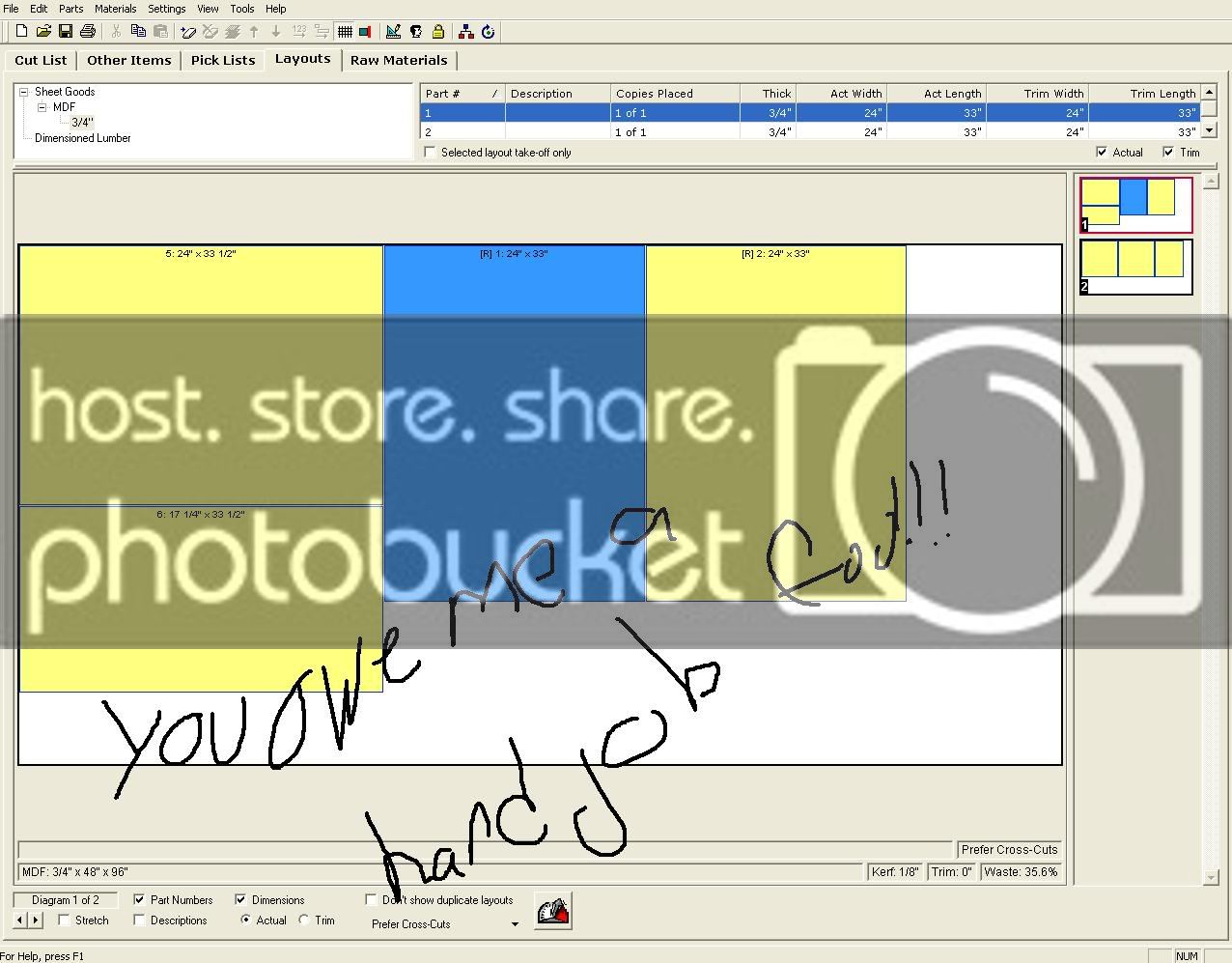
Task: Go to previous diagram arrow
Action: point(20,921)
